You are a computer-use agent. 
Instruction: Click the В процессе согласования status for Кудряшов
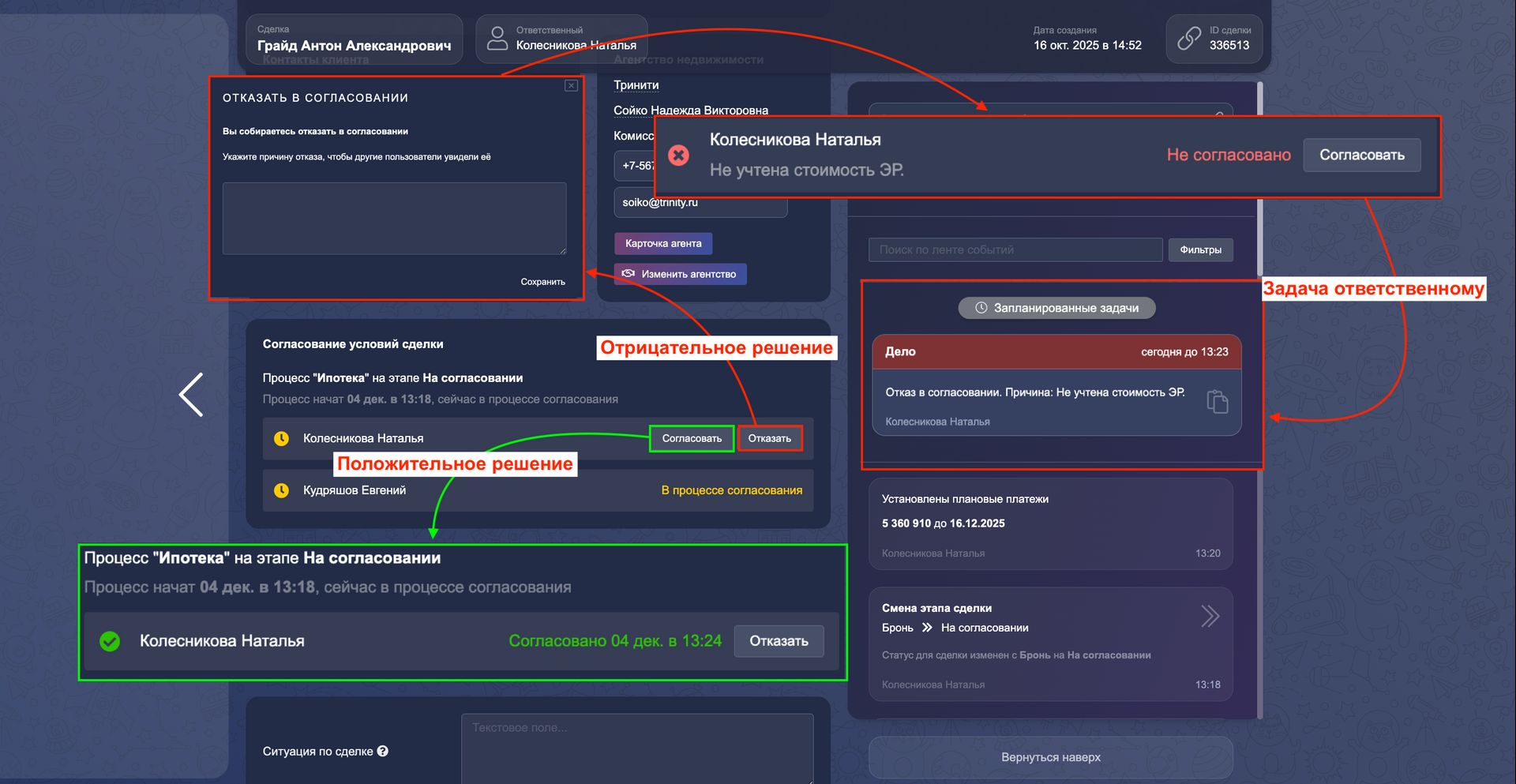coord(732,490)
